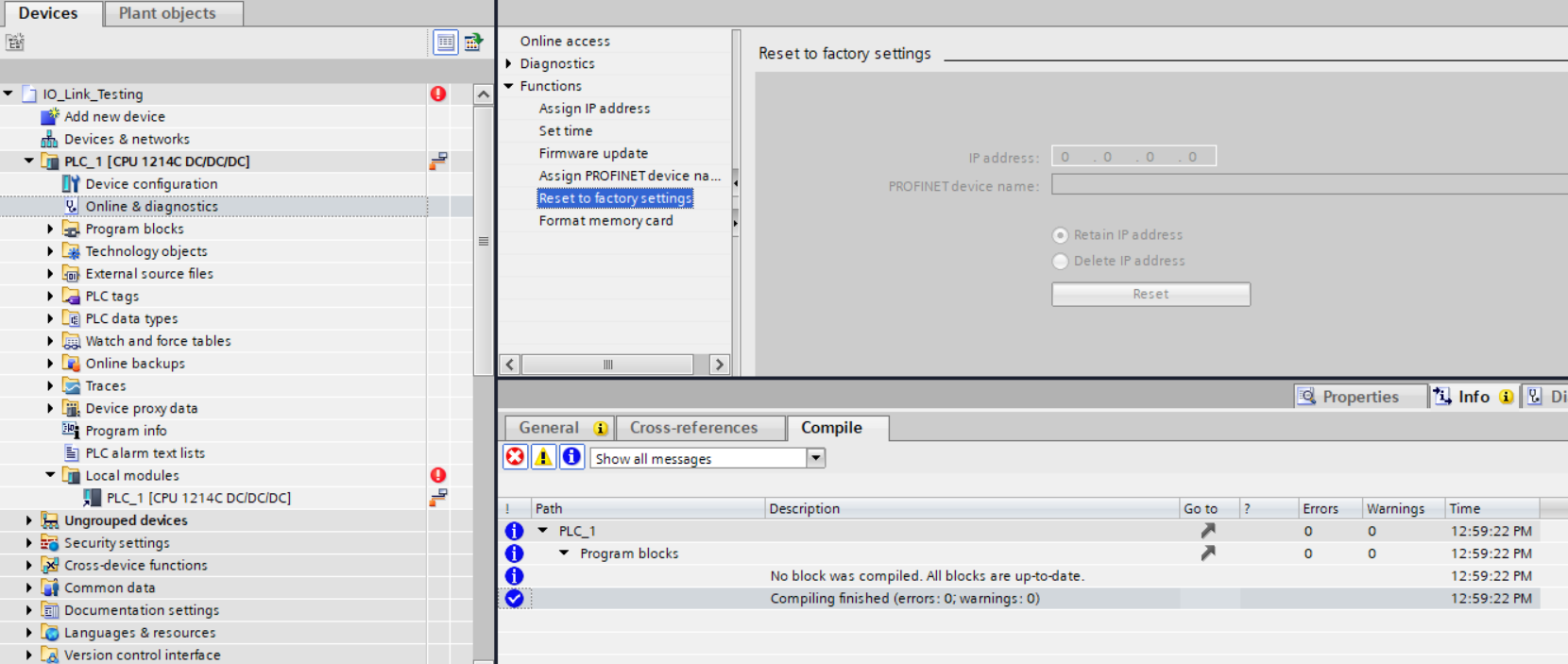Viewport: 1568px width, 664px height.
Task: Toggle the yellow warnings filter icon
Action: coord(543,457)
